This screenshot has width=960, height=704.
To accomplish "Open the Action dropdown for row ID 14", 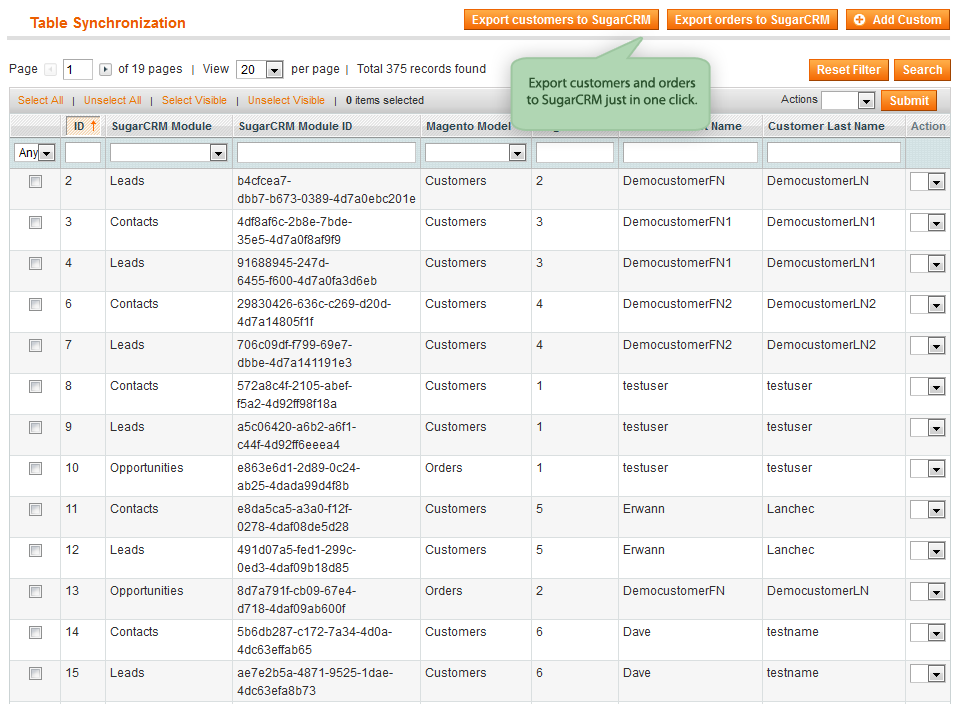I will coord(928,633).
